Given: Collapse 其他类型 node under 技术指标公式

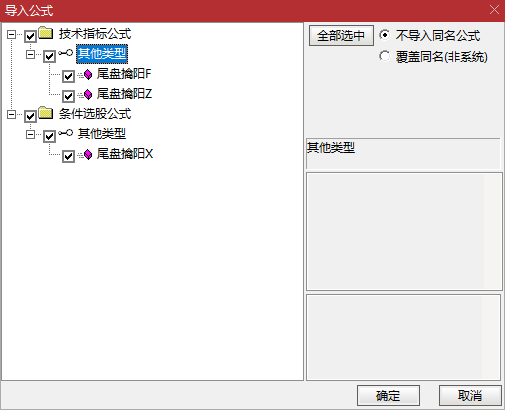Looking at the screenshot, I should click(x=30, y=54).
